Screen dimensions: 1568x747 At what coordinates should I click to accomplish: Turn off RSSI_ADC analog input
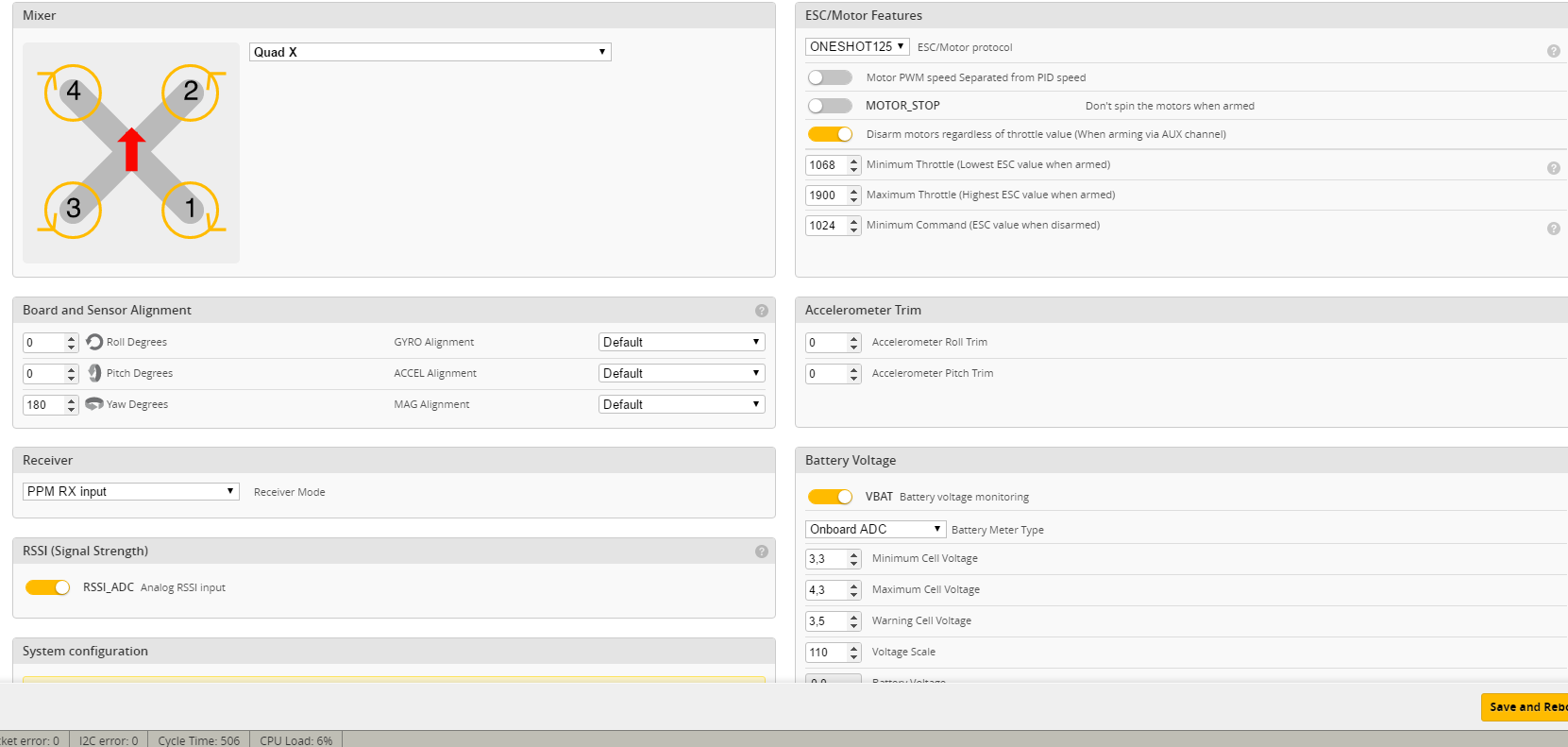(47, 587)
